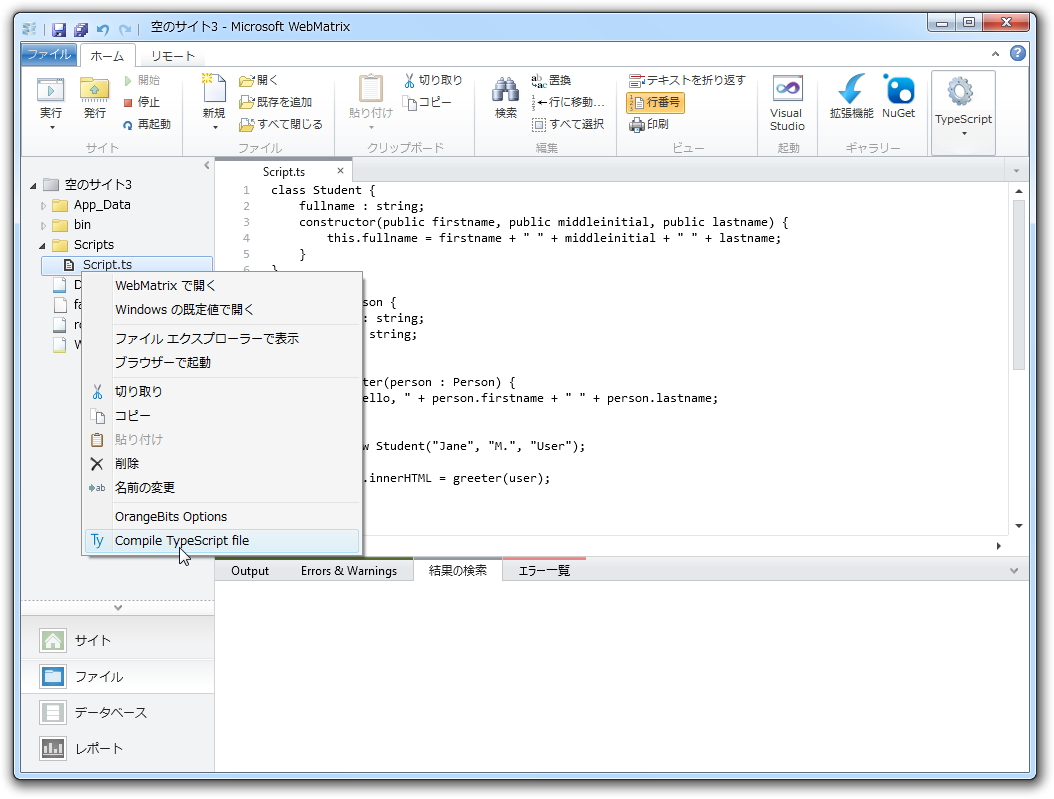The height and width of the screenshot is (799, 1054).
Task: Click the Redo icon in title bar
Action: (124, 30)
